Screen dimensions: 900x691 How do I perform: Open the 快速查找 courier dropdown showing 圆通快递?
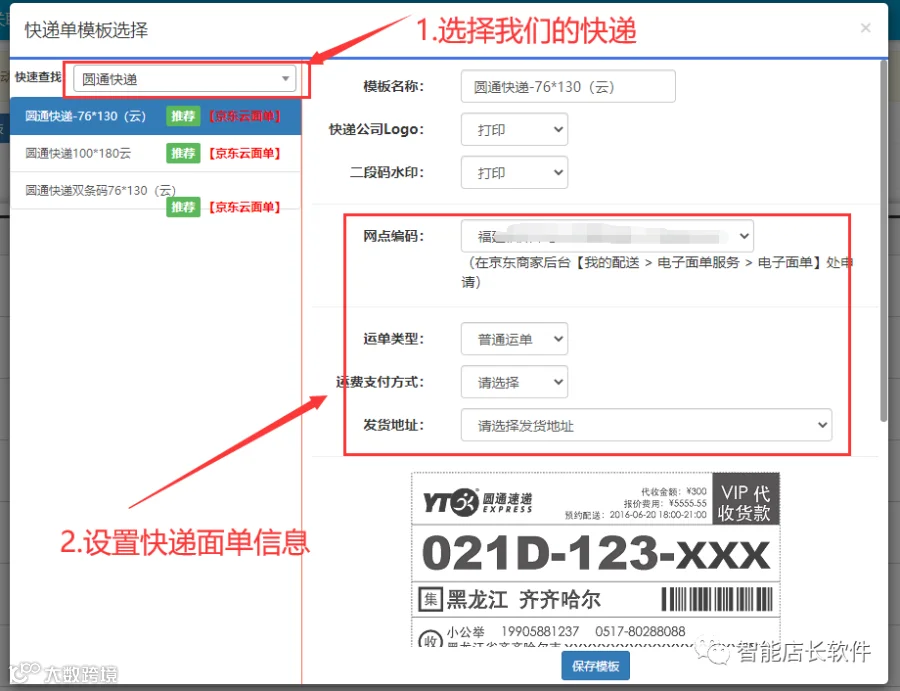[x=184, y=79]
